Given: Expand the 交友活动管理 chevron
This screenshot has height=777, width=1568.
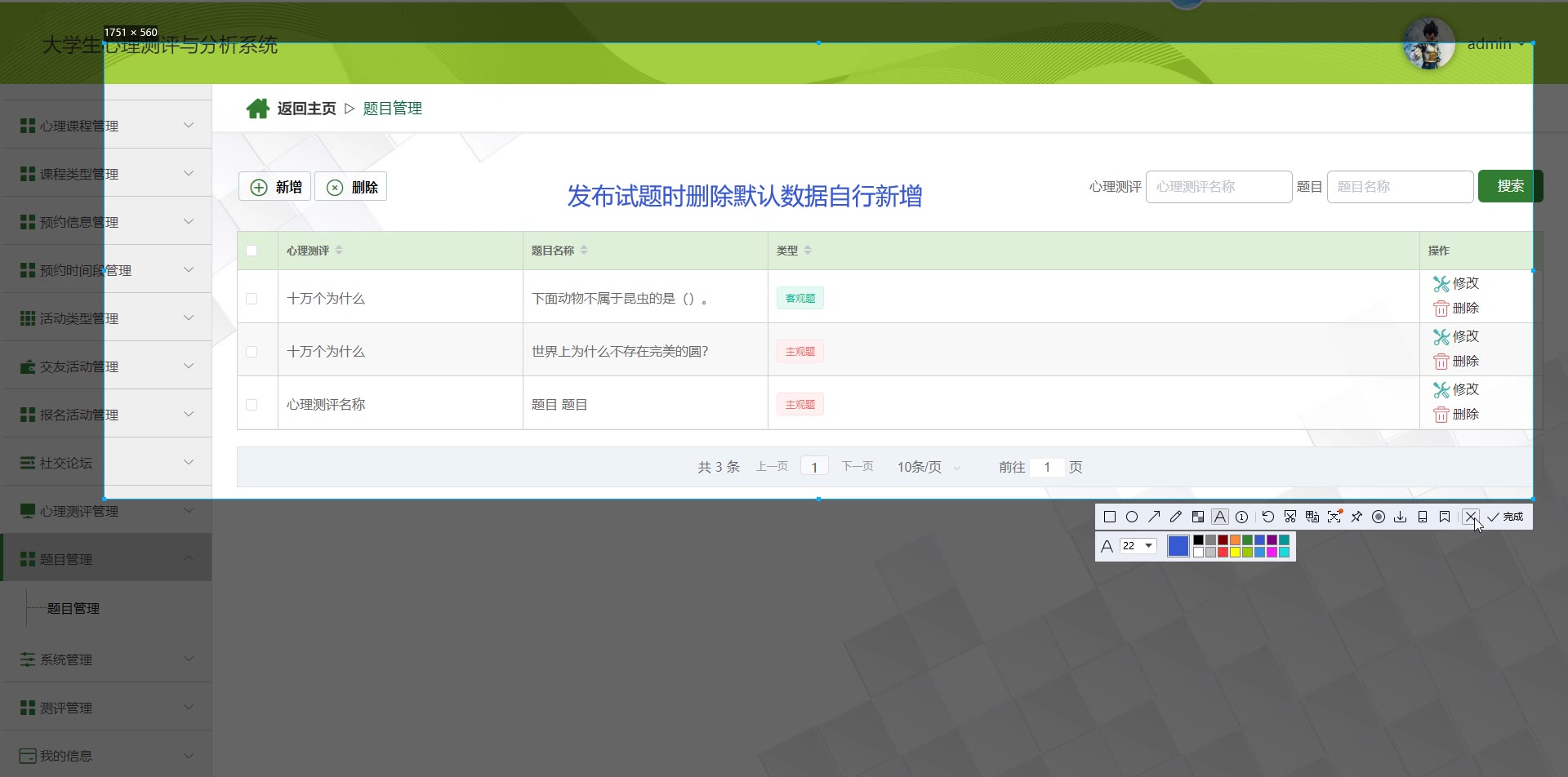Looking at the screenshot, I should (x=189, y=366).
